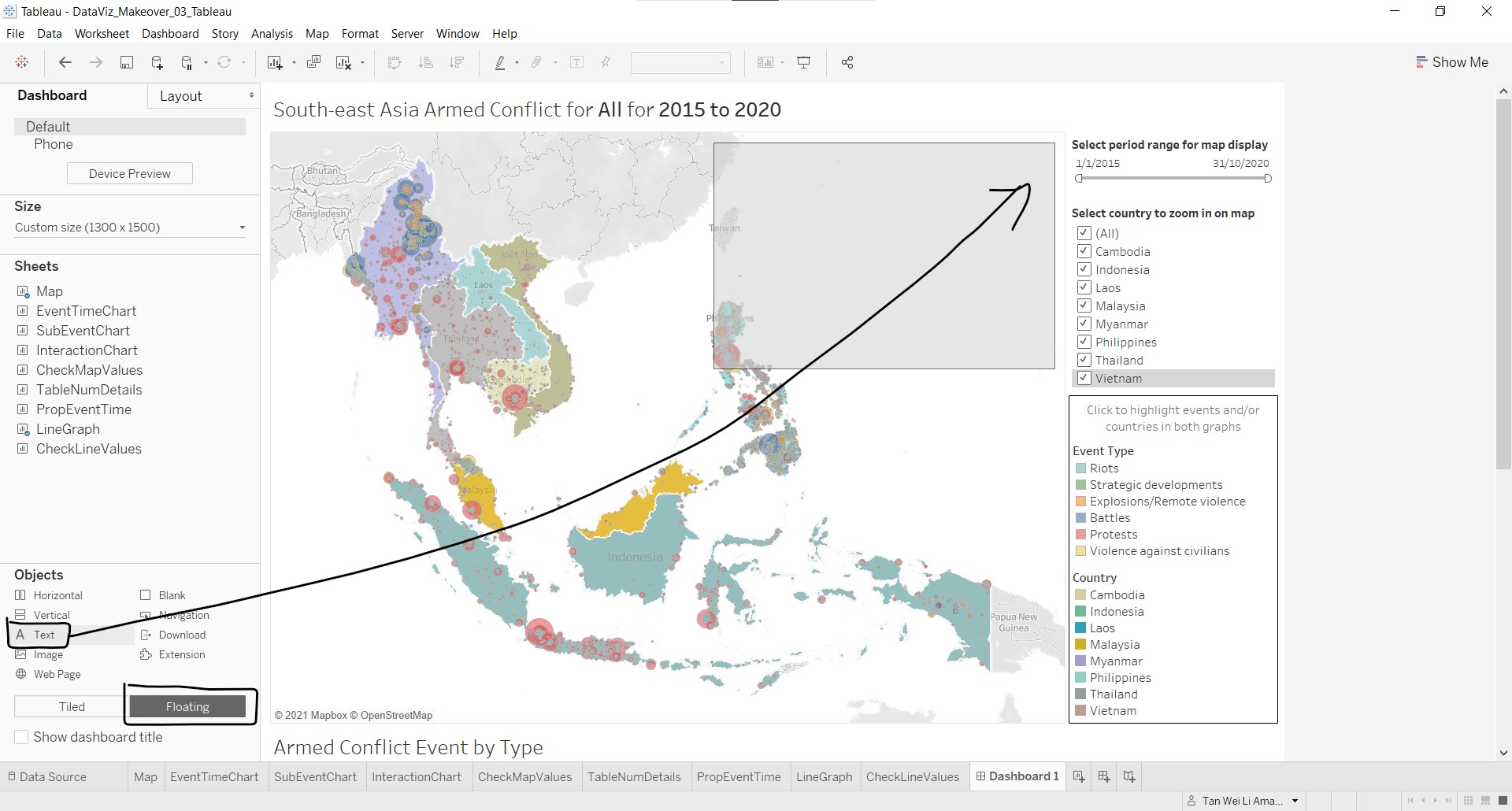Open the Show Me panel
The image size is (1512, 811).
[x=1452, y=62]
